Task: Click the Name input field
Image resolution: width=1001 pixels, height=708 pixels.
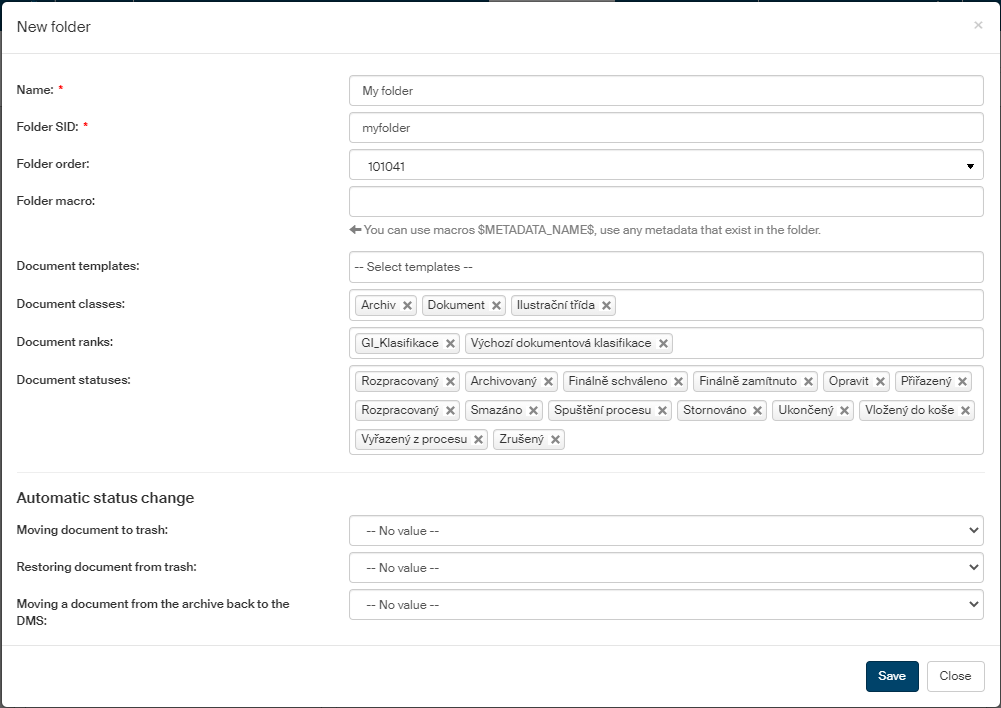Action: pos(666,91)
